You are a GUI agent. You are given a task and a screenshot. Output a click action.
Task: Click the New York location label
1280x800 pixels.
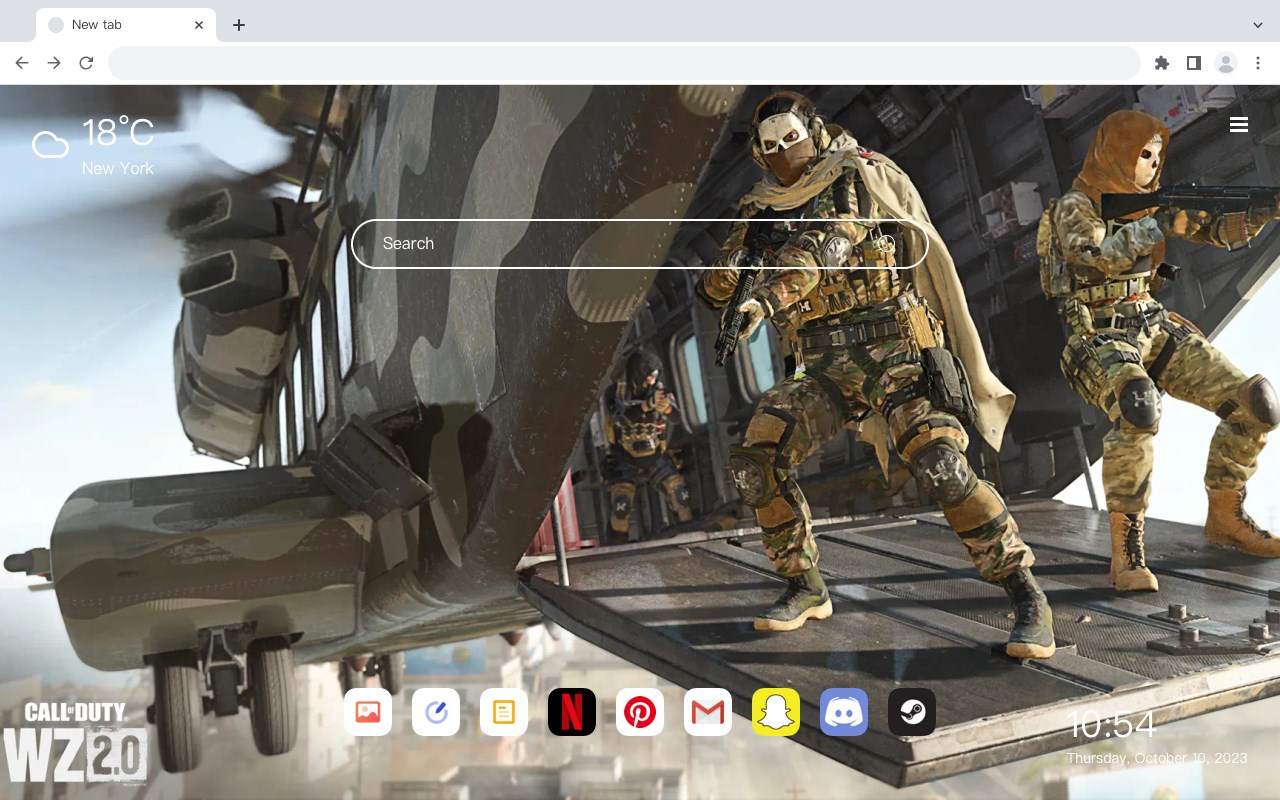[x=118, y=168]
